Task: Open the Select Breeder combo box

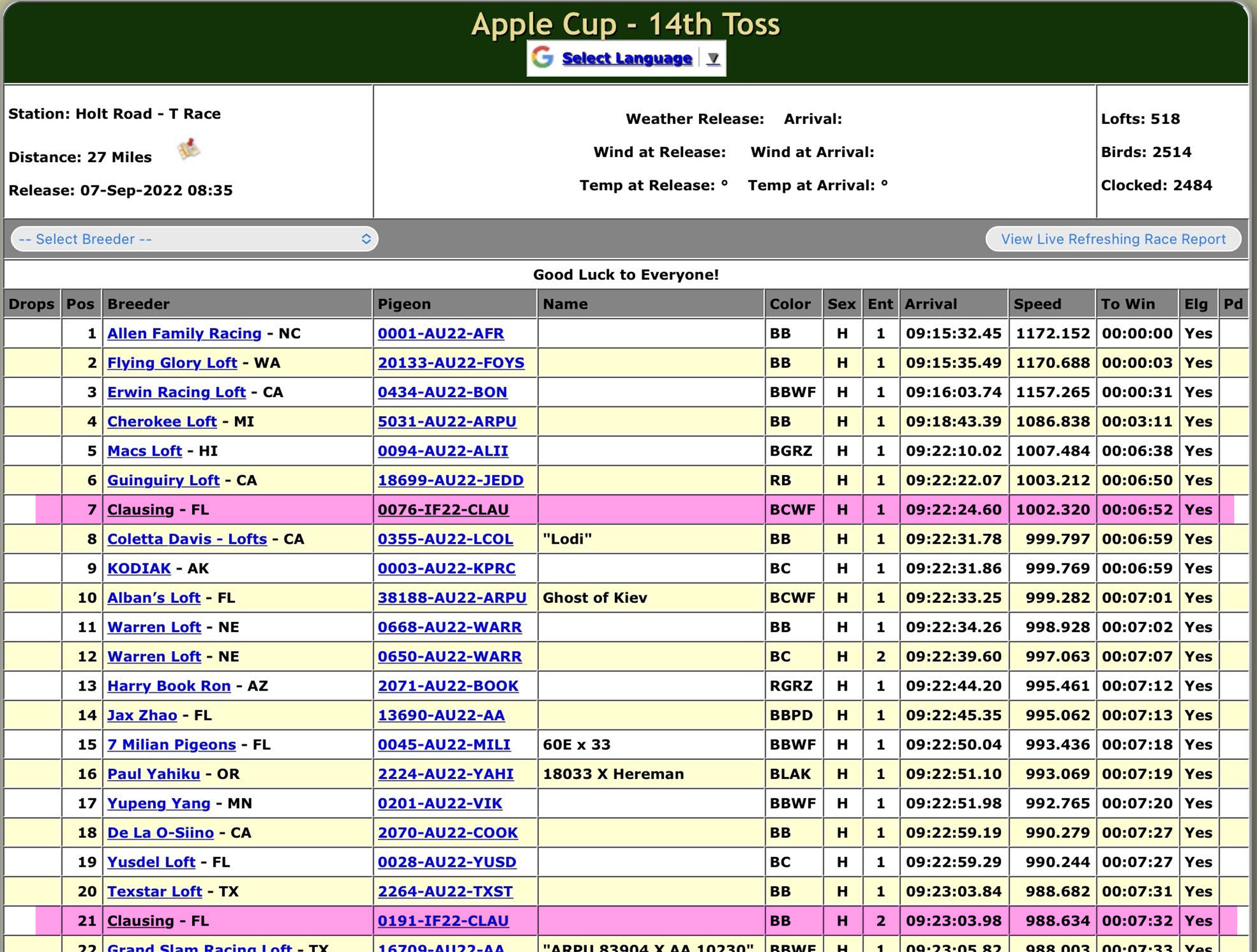Action: pos(194,239)
